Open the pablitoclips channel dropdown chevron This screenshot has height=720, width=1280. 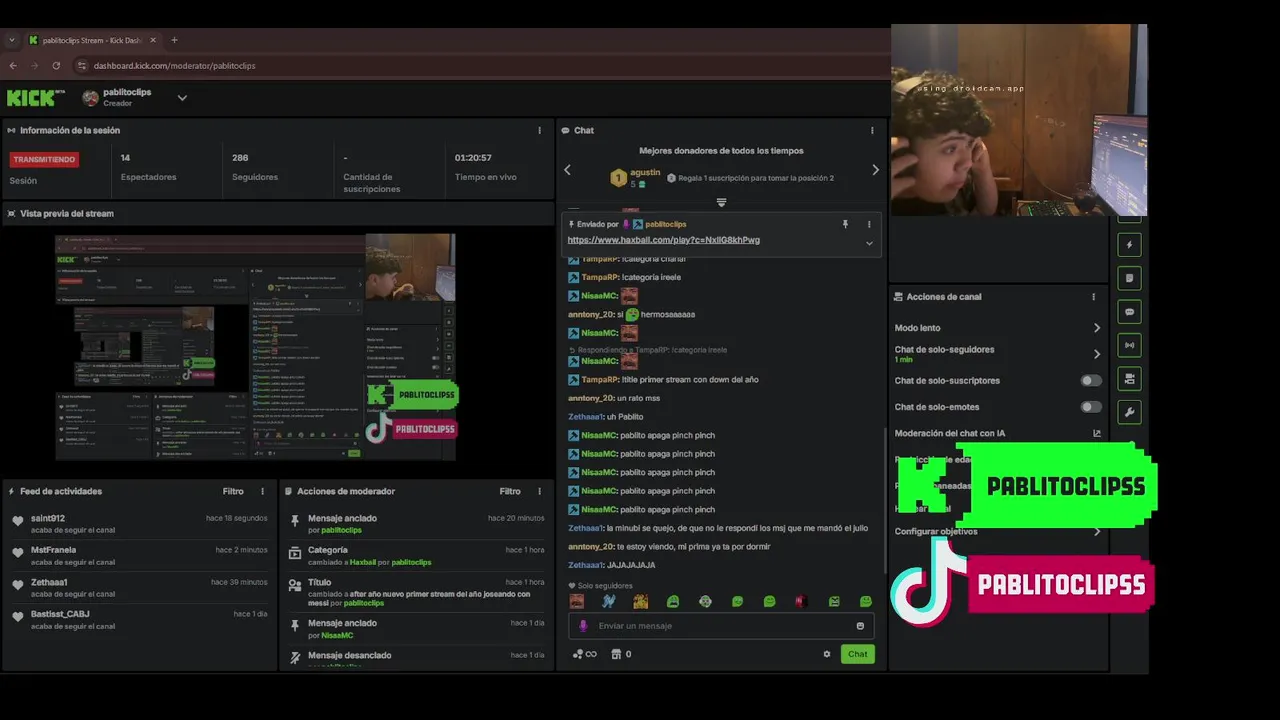(x=182, y=98)
